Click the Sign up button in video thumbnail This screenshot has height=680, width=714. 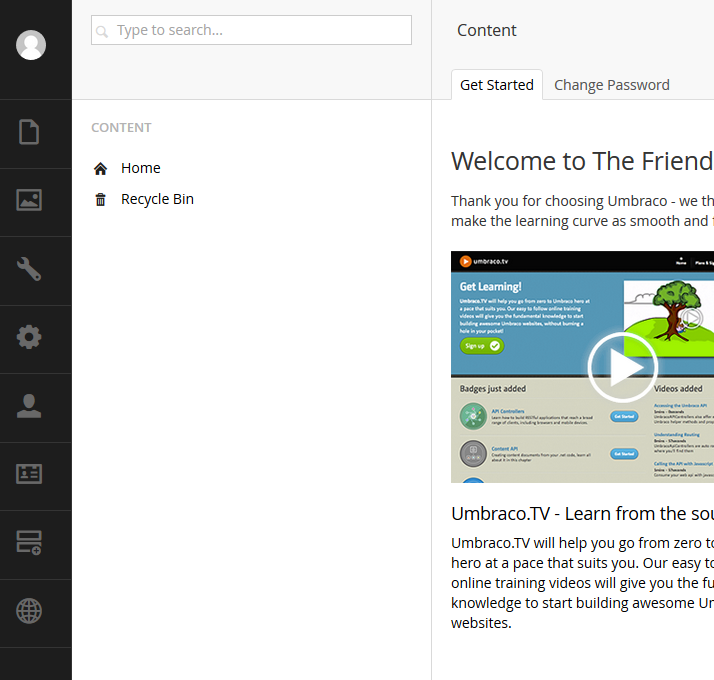(482, 346)
